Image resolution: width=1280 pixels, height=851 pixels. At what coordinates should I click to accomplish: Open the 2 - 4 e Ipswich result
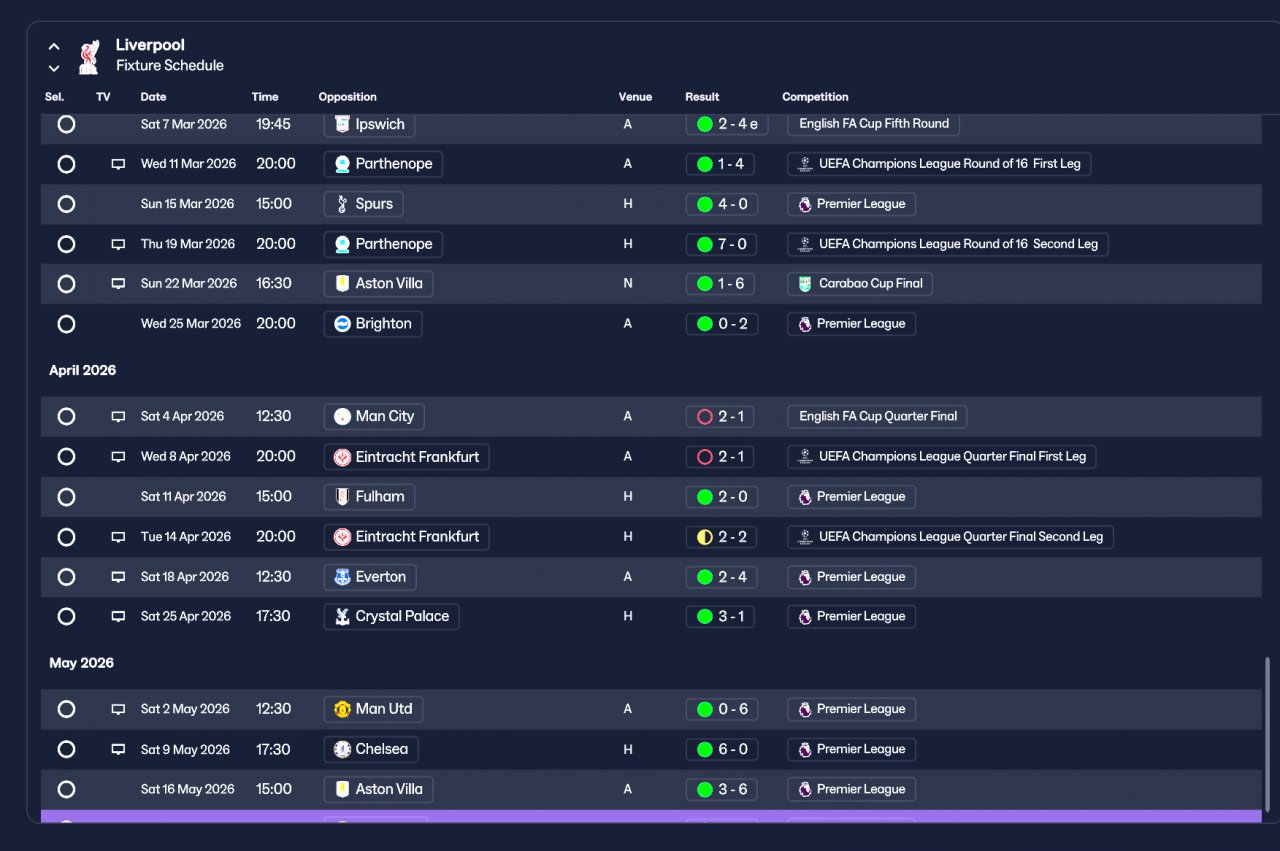pos(726,124)
